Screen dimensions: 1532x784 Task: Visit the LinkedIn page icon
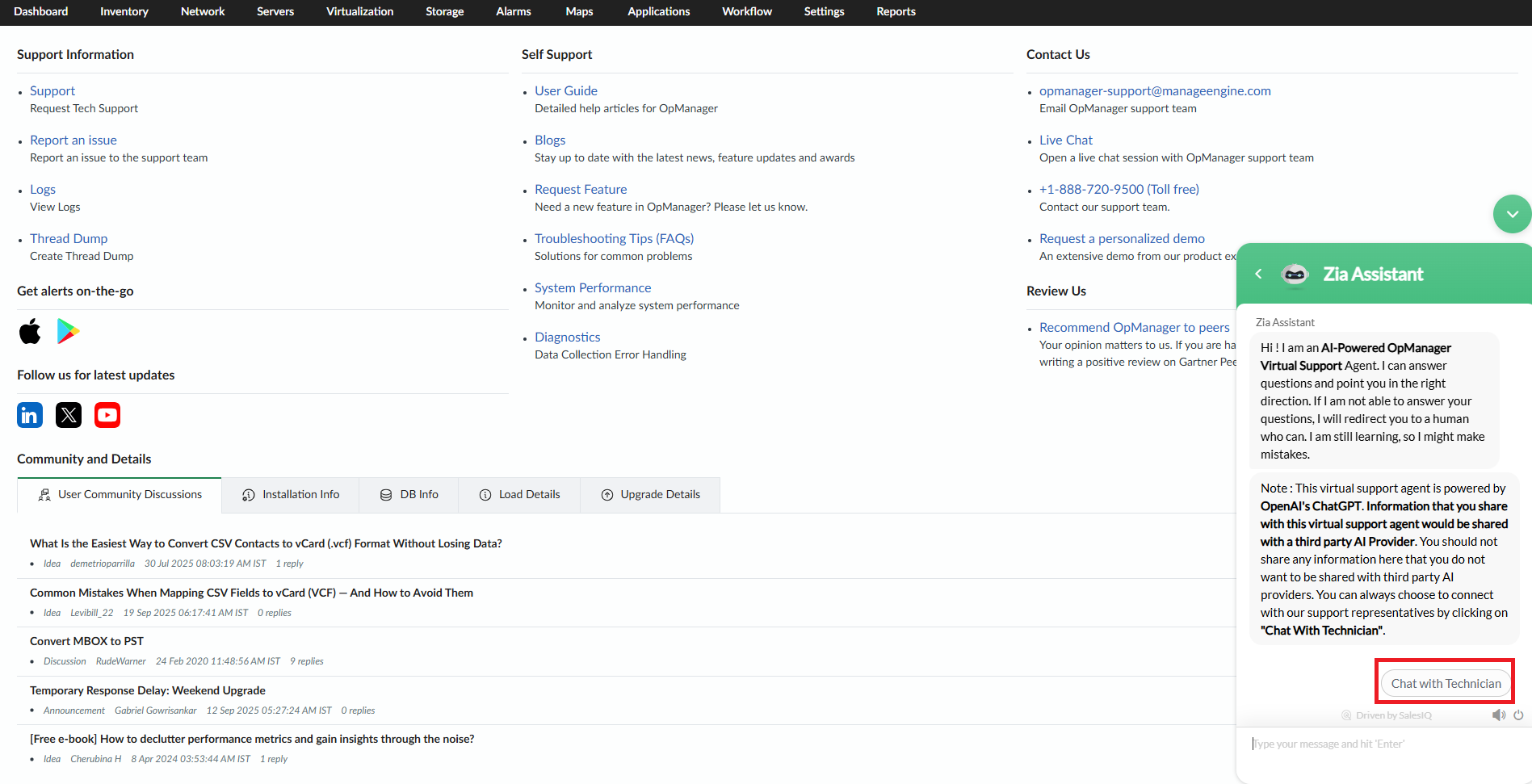[x=30, y=415]
